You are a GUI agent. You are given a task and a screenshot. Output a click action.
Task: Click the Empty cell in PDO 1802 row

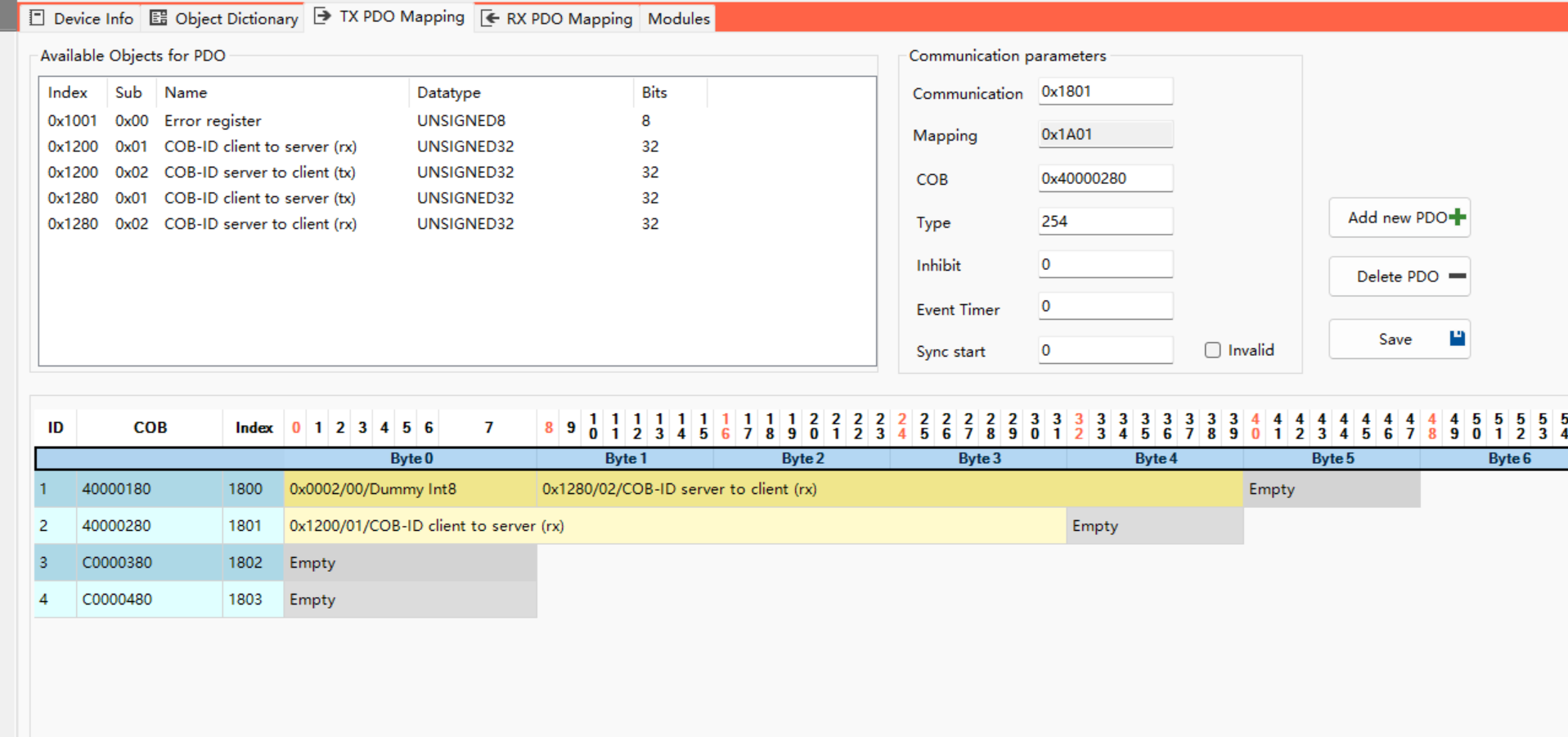pos(410,563)
